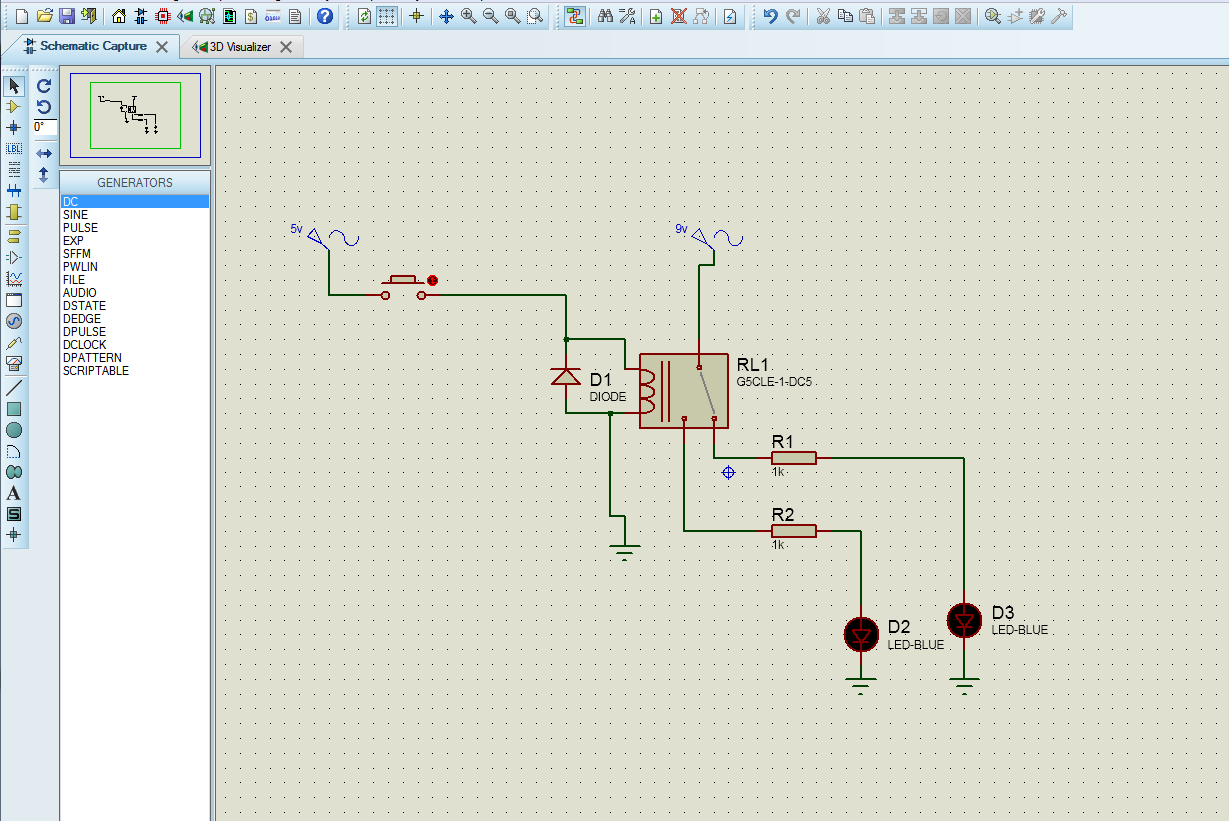1229x821 pixels.
Task: Add a new sheet with the plus-page icon
Action: coord(656,16)
